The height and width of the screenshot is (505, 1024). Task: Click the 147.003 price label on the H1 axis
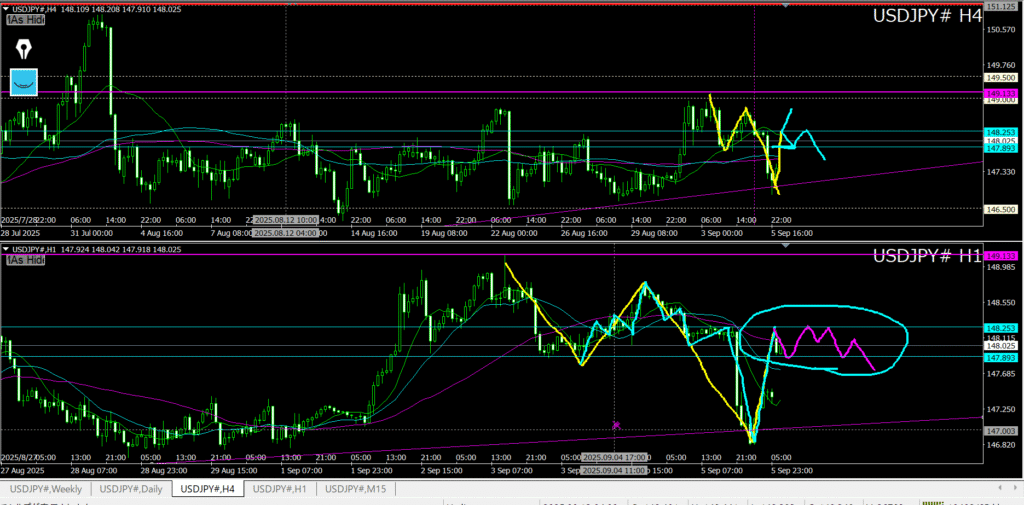[1001, 431]
